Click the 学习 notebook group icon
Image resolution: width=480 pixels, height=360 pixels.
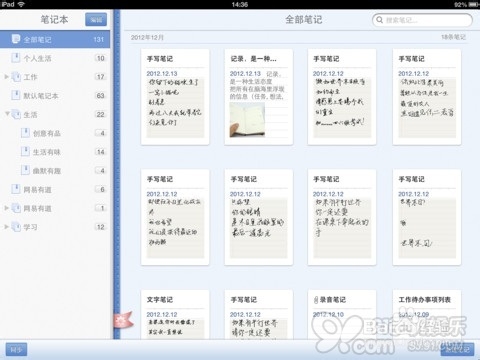click(x=16, y=227)
